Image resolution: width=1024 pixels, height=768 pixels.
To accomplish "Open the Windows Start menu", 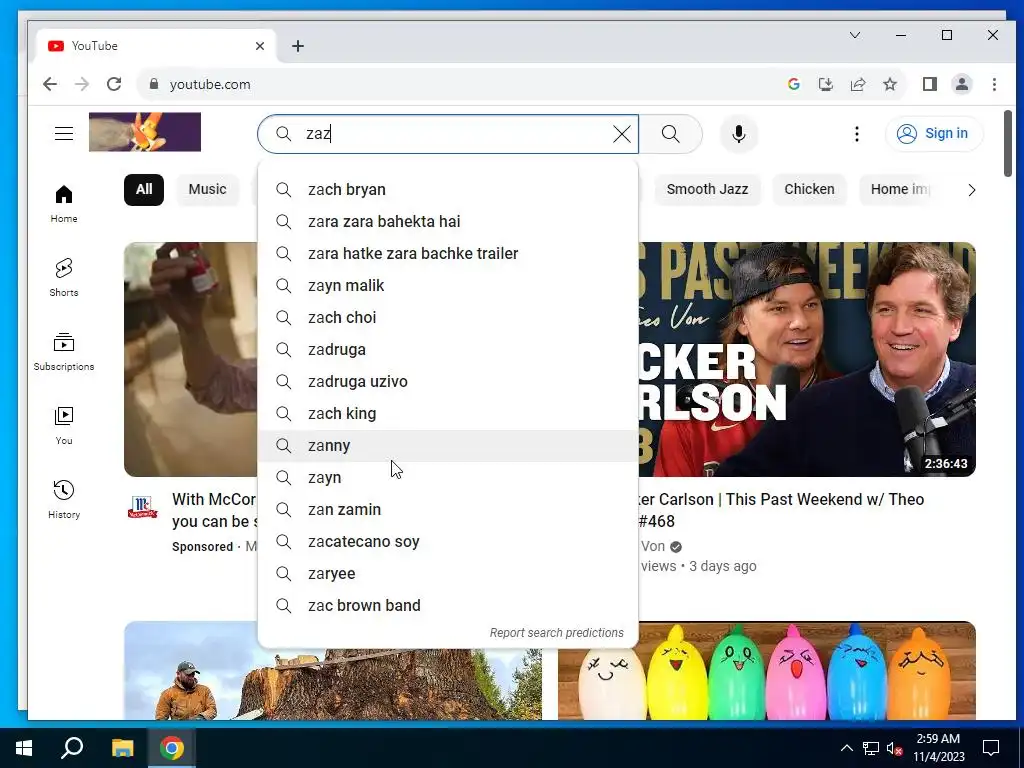I will click(x=24, y=748).
